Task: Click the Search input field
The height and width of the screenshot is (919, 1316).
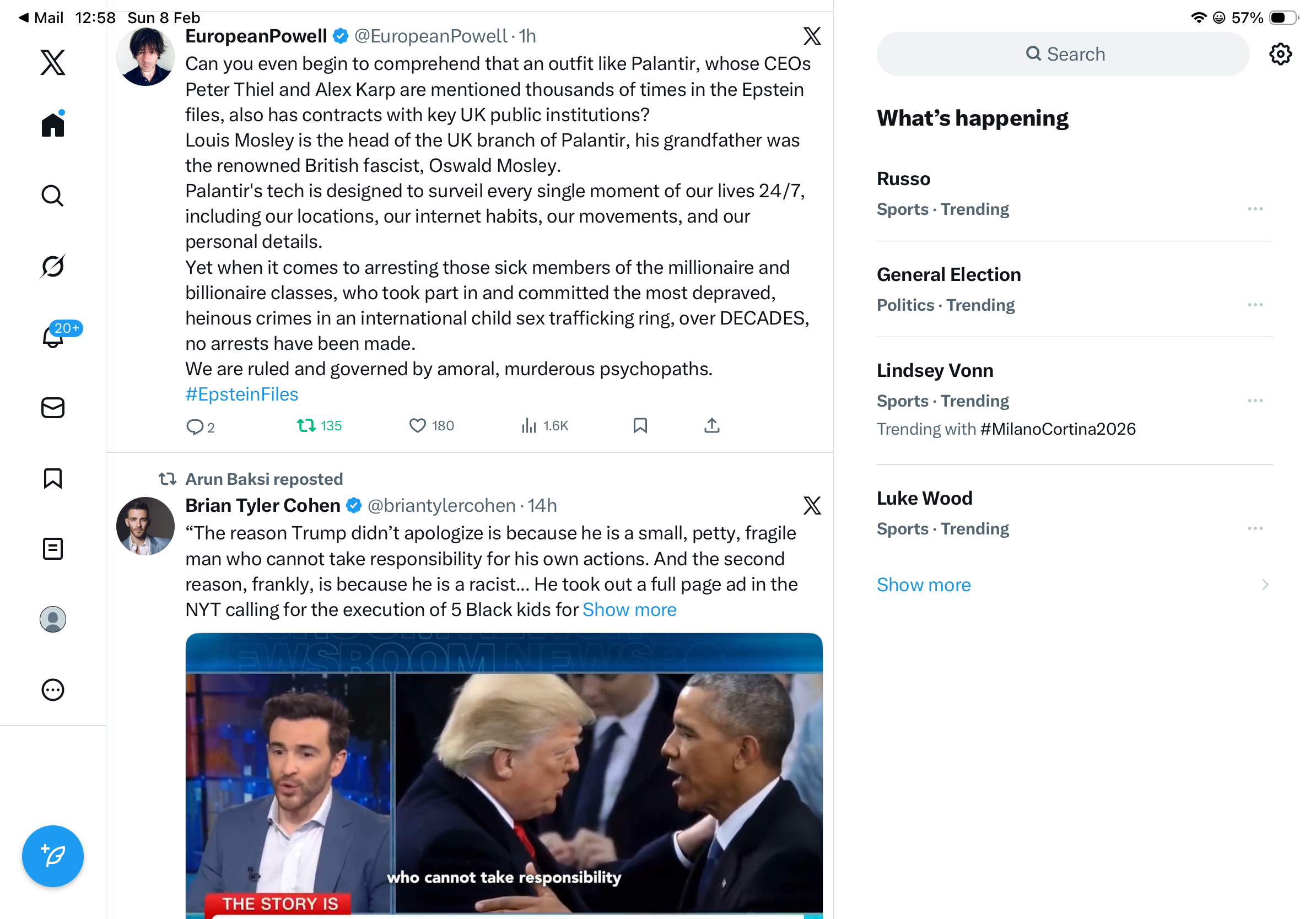Action: (x=1062, y=54)
